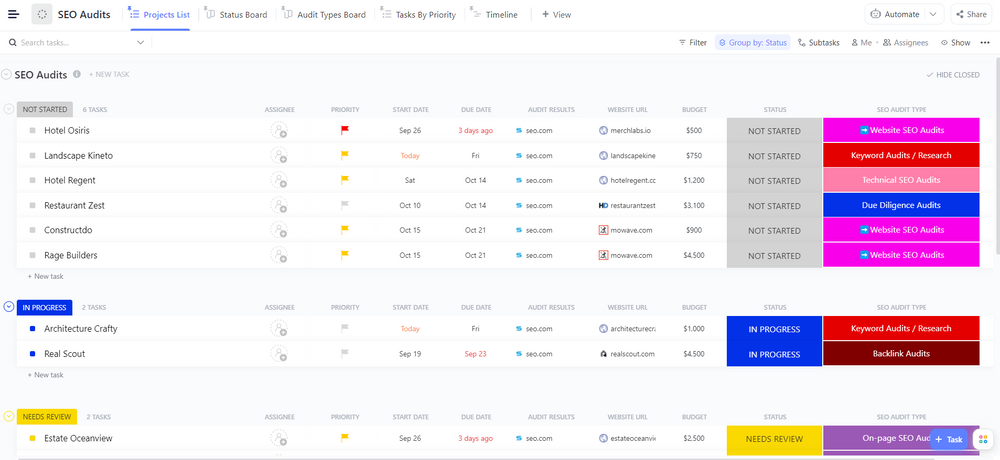The image size is (1000, 460).
Task: Click the info icon beside SEO Audits
Action: pyautogui.click(x=77, y=74)
